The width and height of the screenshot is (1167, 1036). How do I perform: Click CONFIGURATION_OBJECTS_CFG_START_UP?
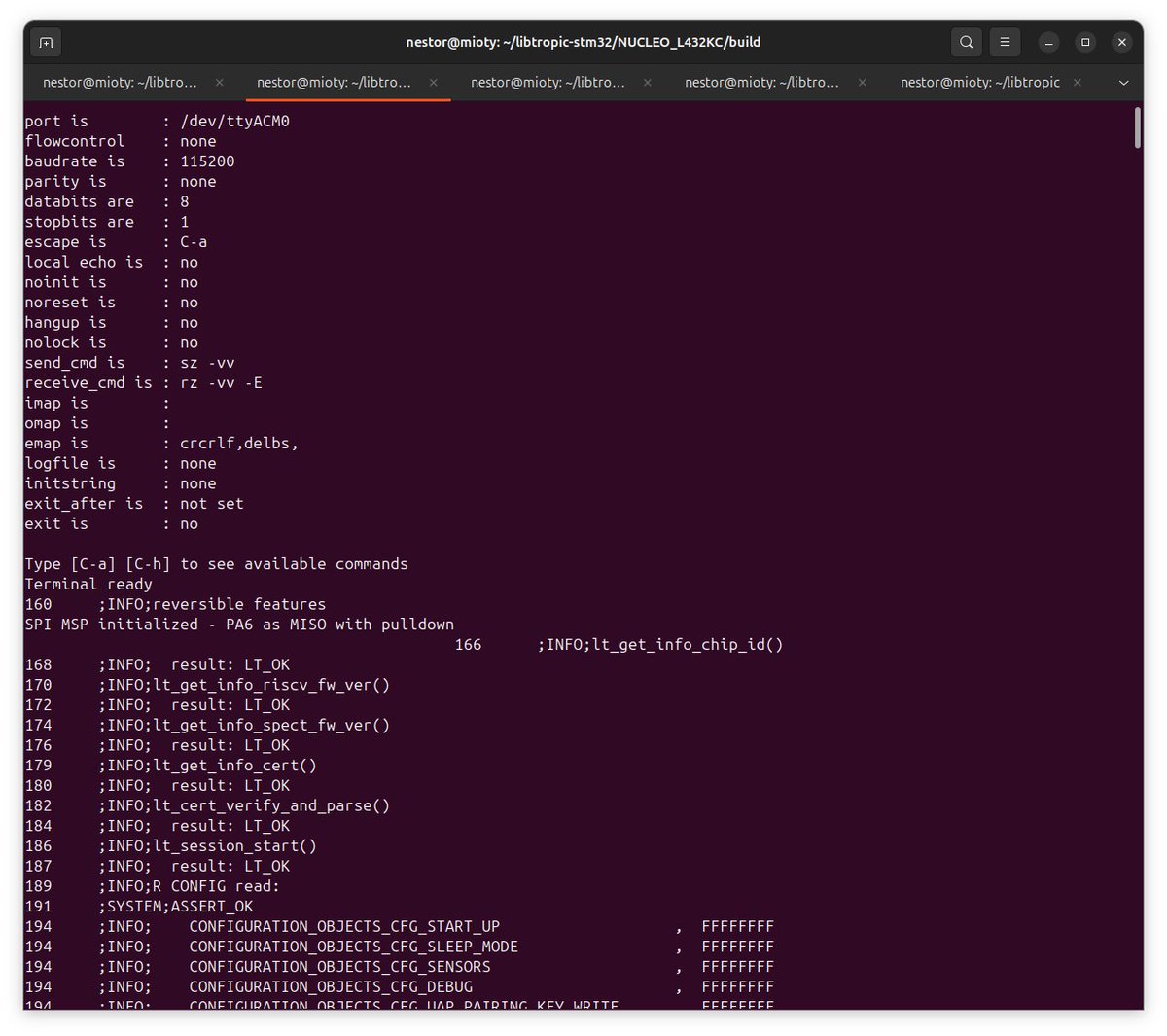pyautogui.click(x=344, y=927)
